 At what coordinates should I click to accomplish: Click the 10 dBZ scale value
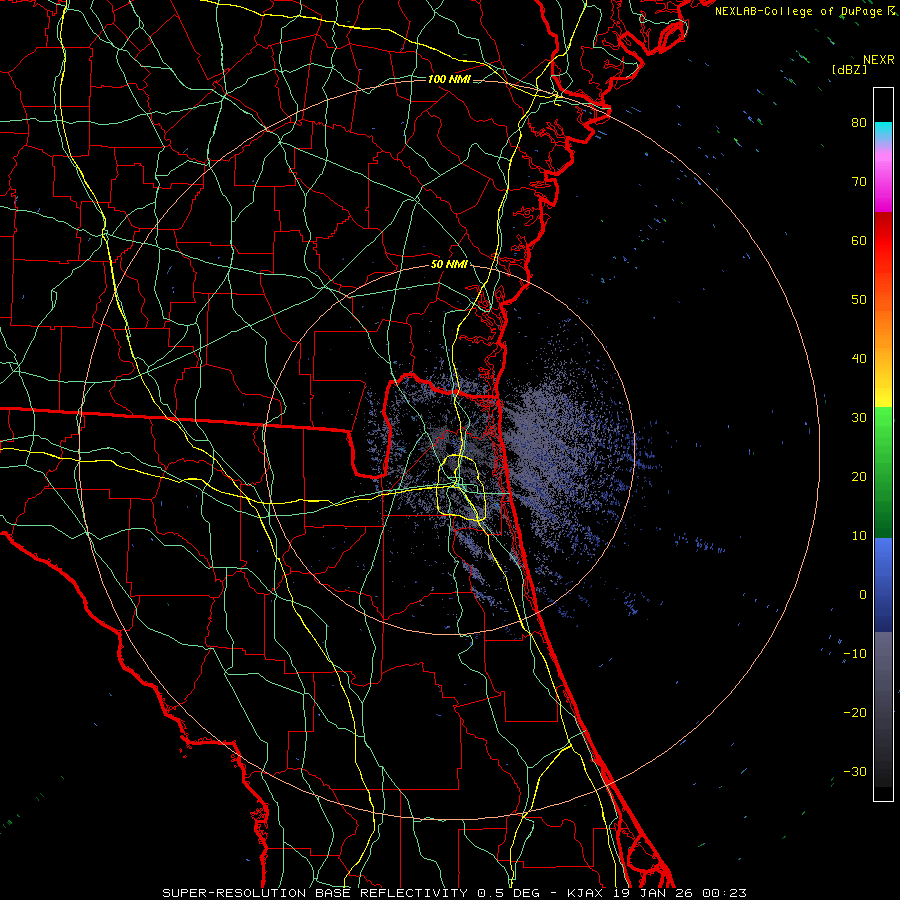click(x=859, y=536)
